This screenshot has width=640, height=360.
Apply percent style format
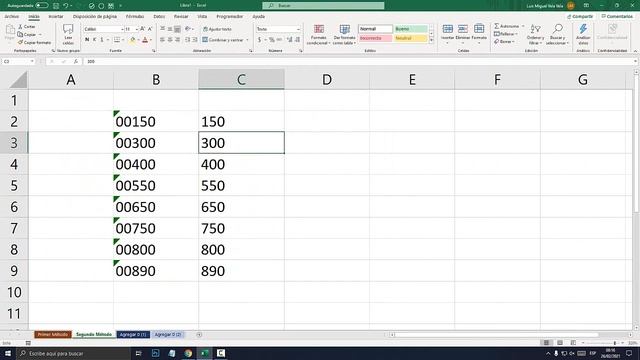click(x=271, y=40)
